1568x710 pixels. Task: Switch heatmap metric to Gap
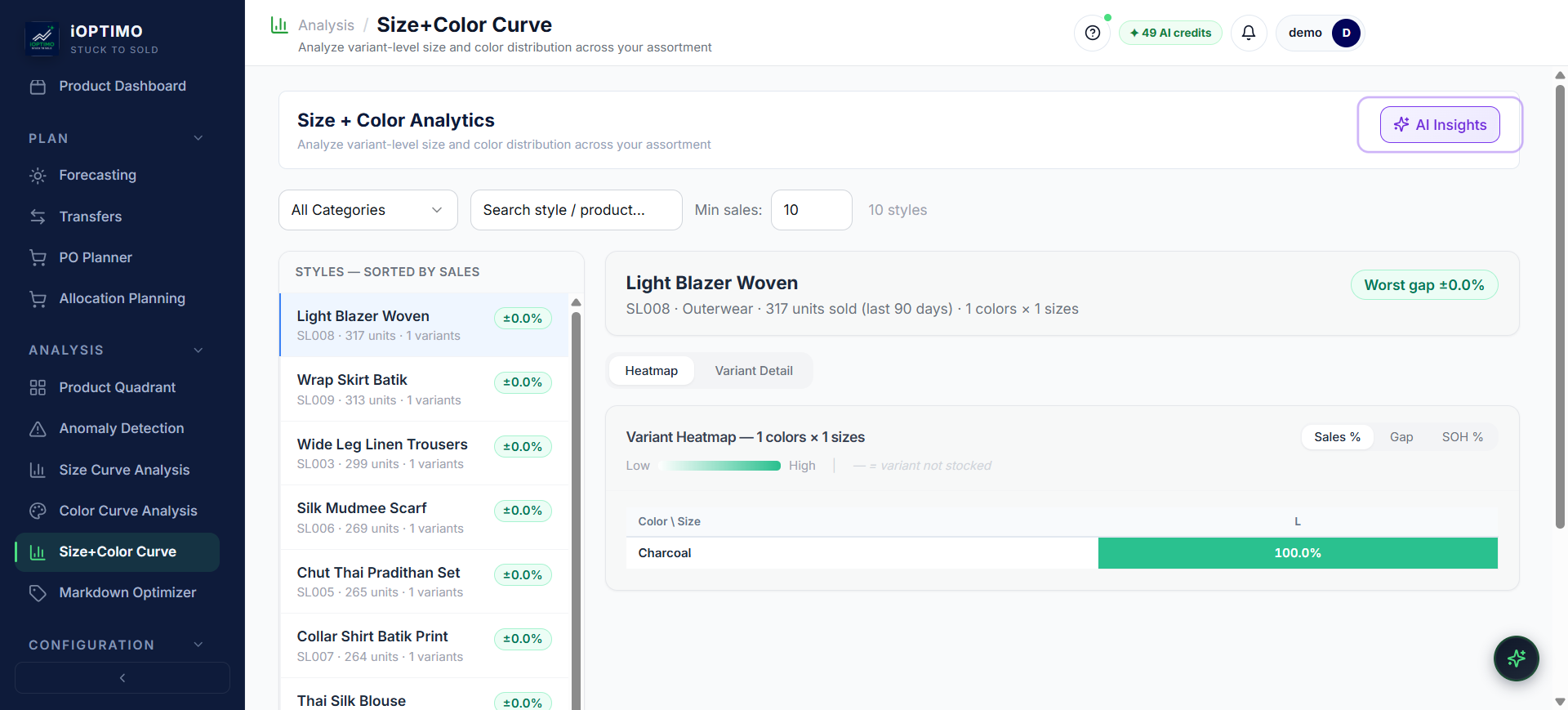tap(1401, 437)
